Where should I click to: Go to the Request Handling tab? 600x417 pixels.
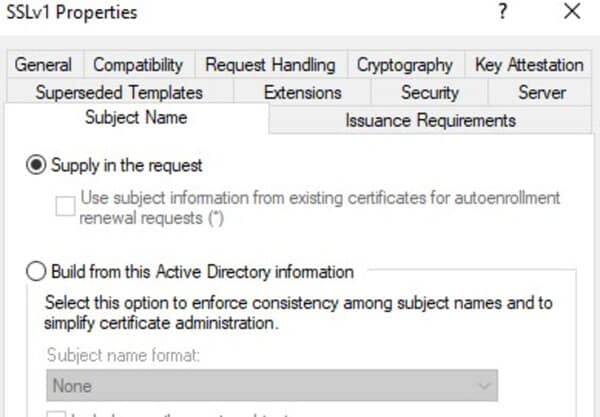[x=270, y=65]
